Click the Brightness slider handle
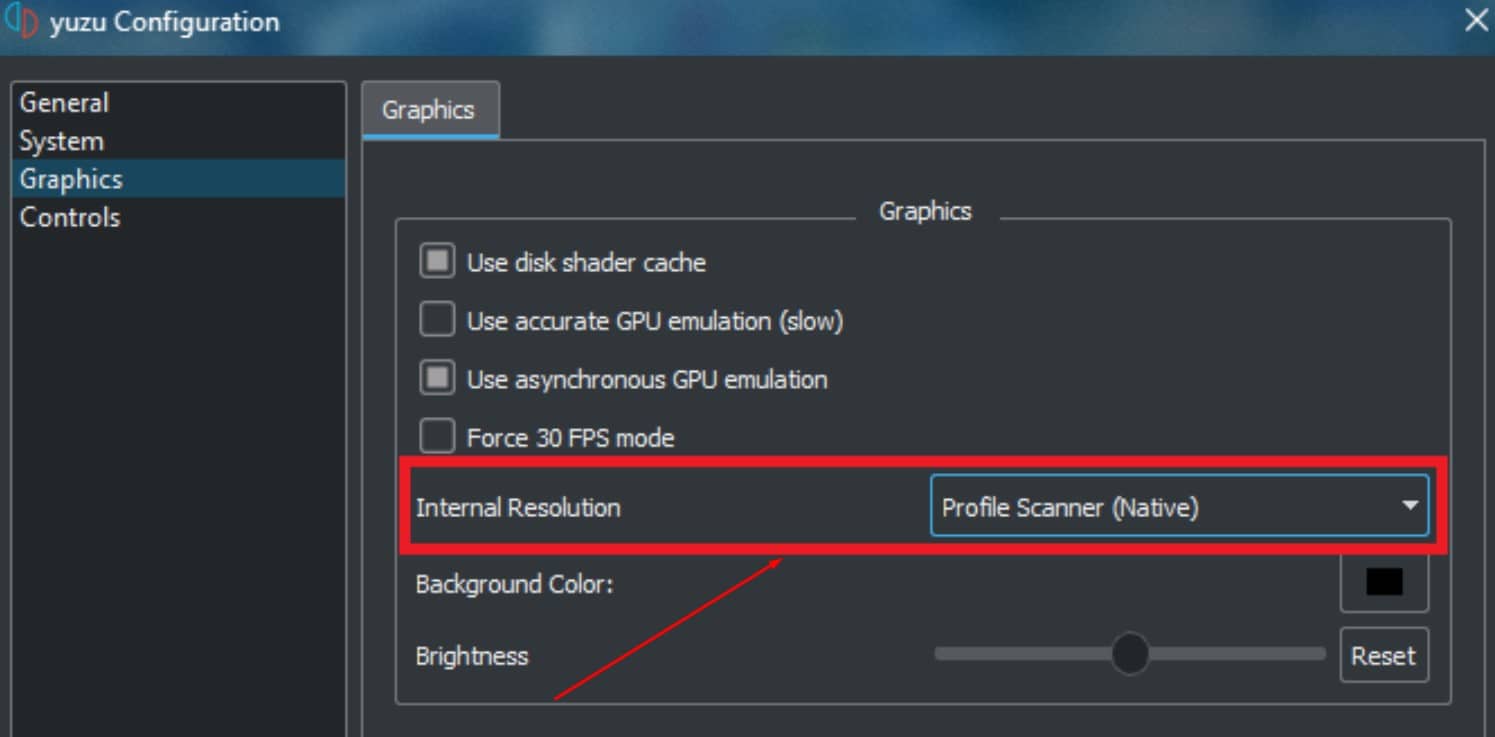Viewport: 1495px width, 737px height. [1130, 654]
